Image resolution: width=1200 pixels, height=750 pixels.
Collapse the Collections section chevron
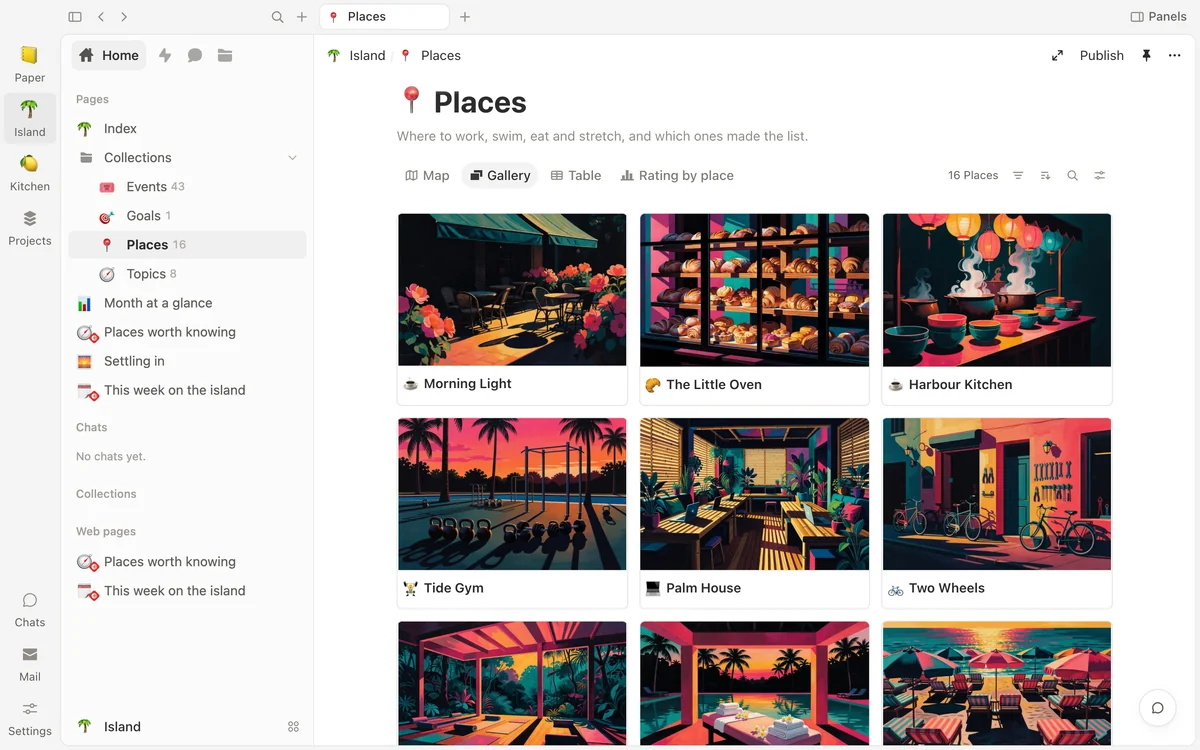point(293,158)
